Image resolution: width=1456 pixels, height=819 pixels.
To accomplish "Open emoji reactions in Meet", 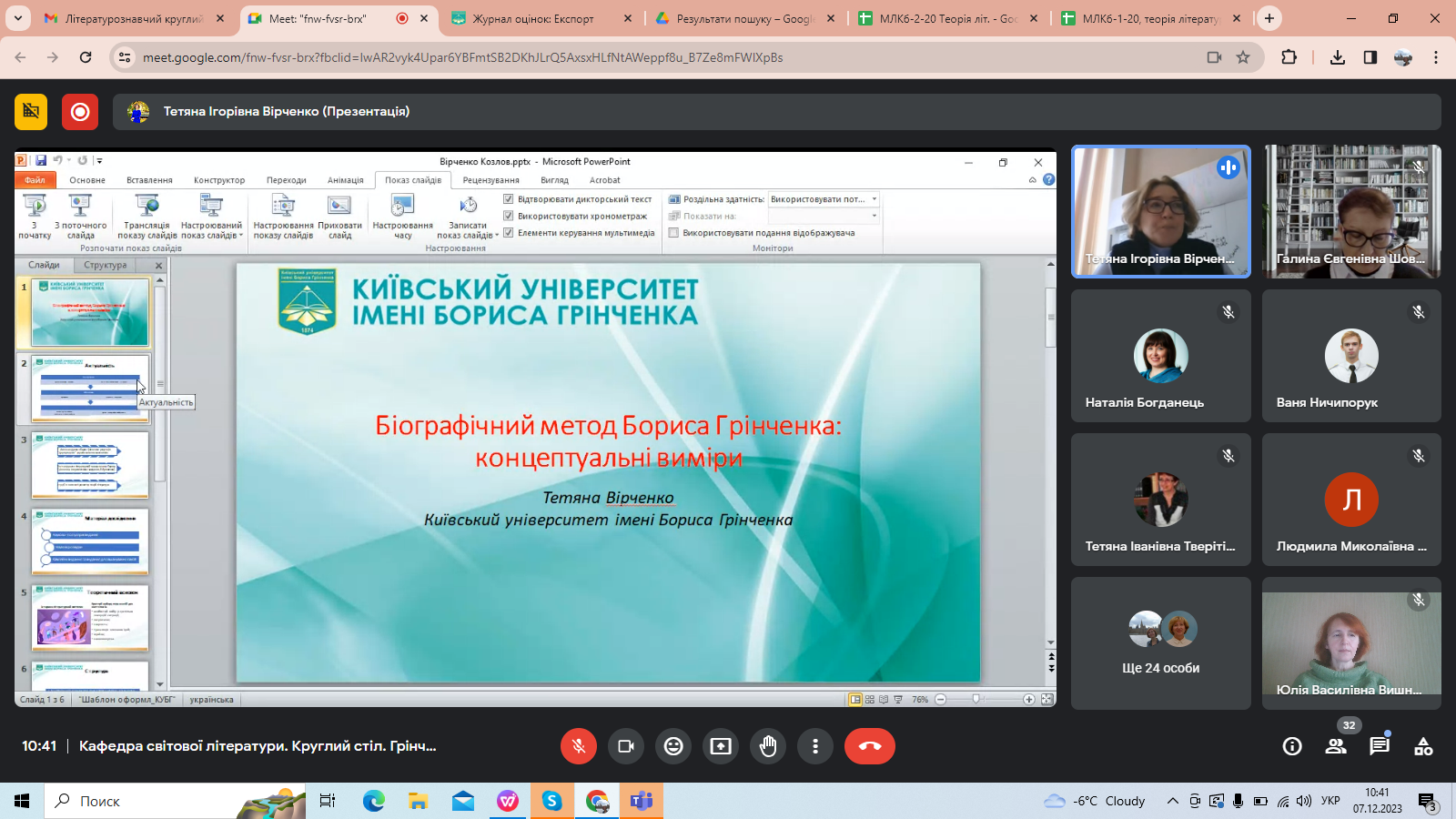I will 673,746.
